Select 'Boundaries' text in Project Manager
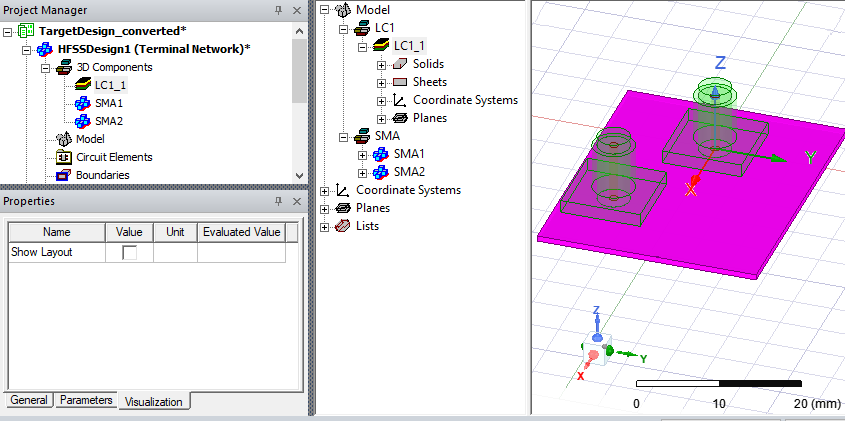 point(103,175)
